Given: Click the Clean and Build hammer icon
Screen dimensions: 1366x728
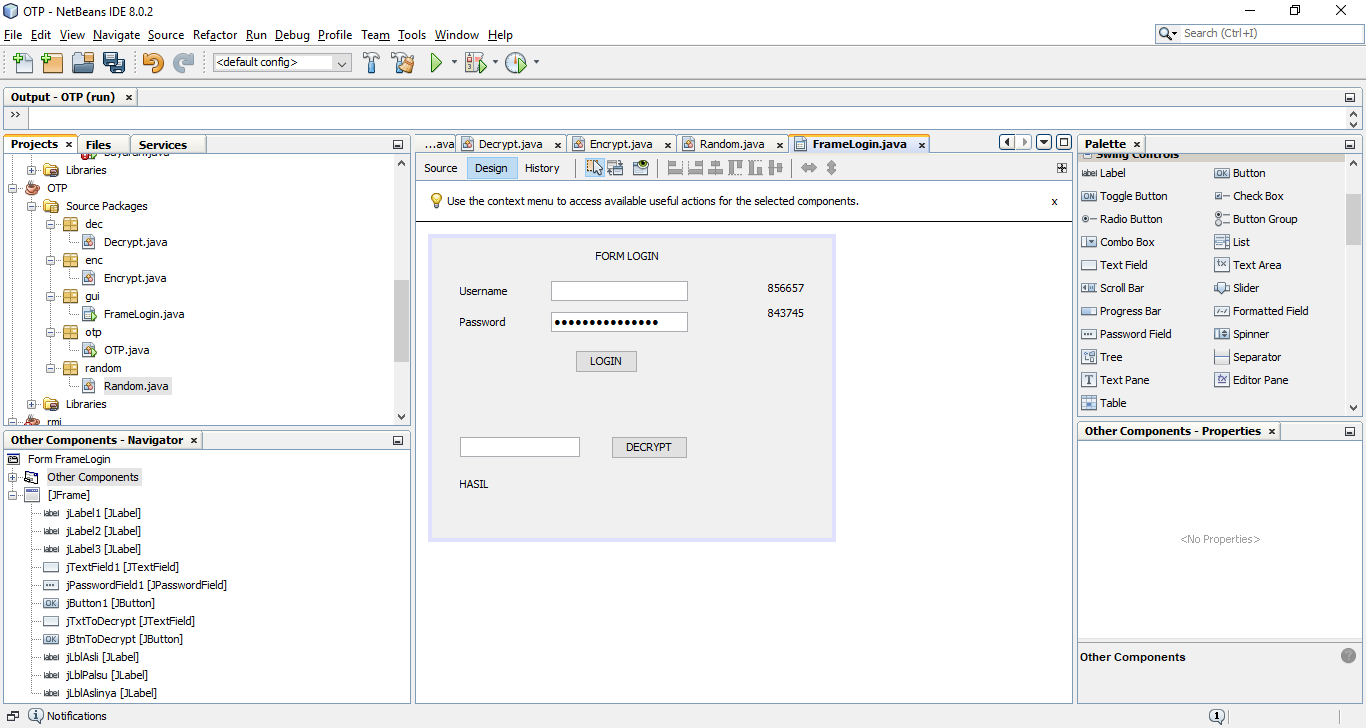Looking at the screenshot, I should (403, 62).
